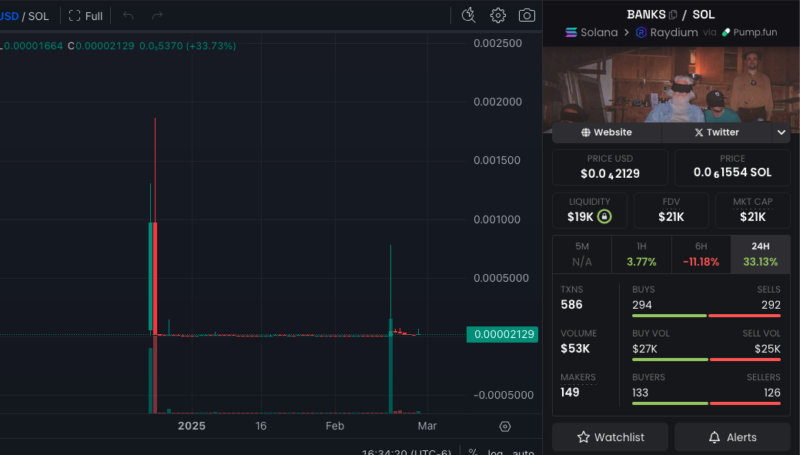Take a chart snapshot with camera icon

point(527,15)
